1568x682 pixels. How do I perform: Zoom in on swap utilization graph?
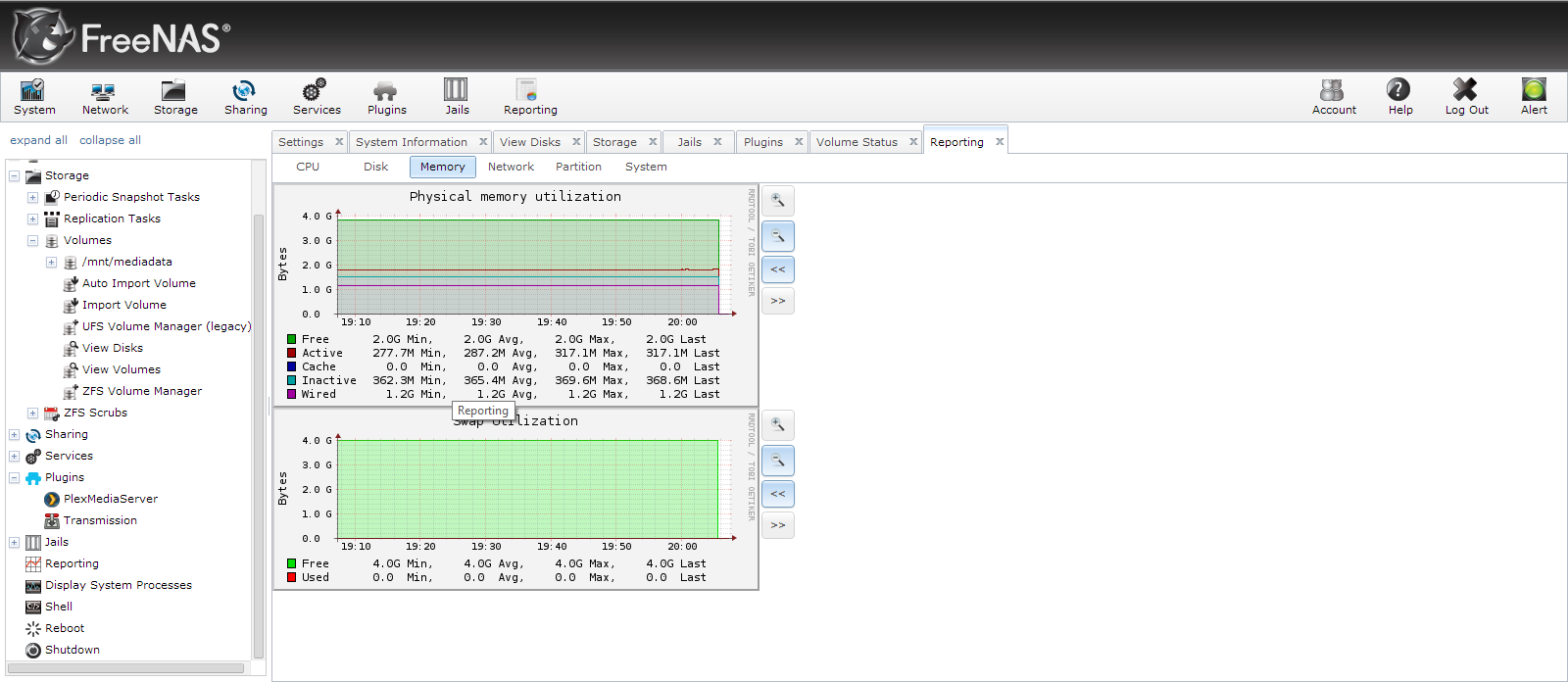(778, 425)
